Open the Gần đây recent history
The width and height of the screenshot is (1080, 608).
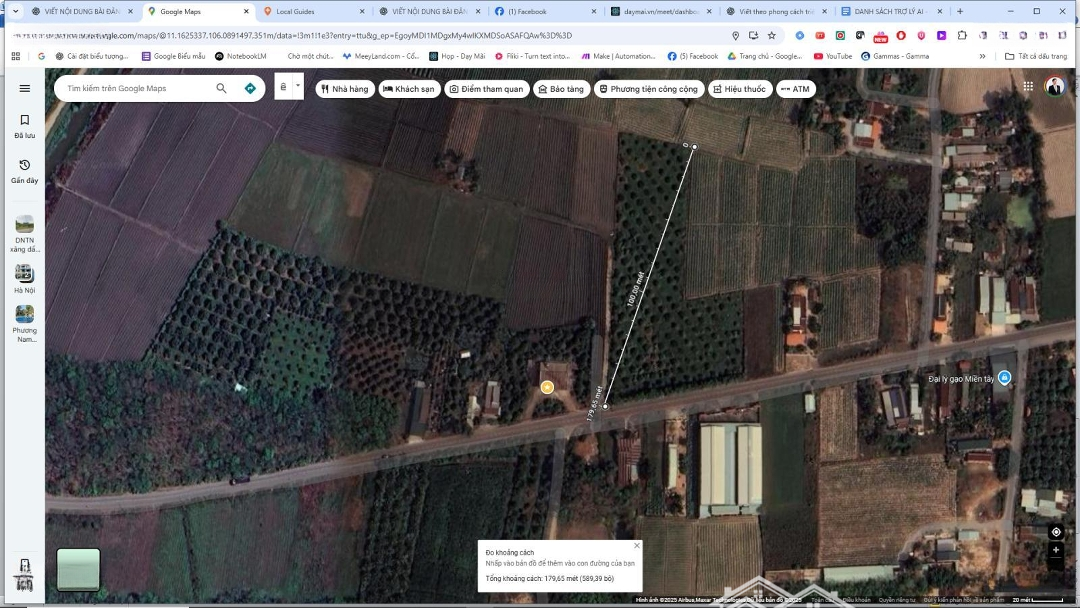25,170
